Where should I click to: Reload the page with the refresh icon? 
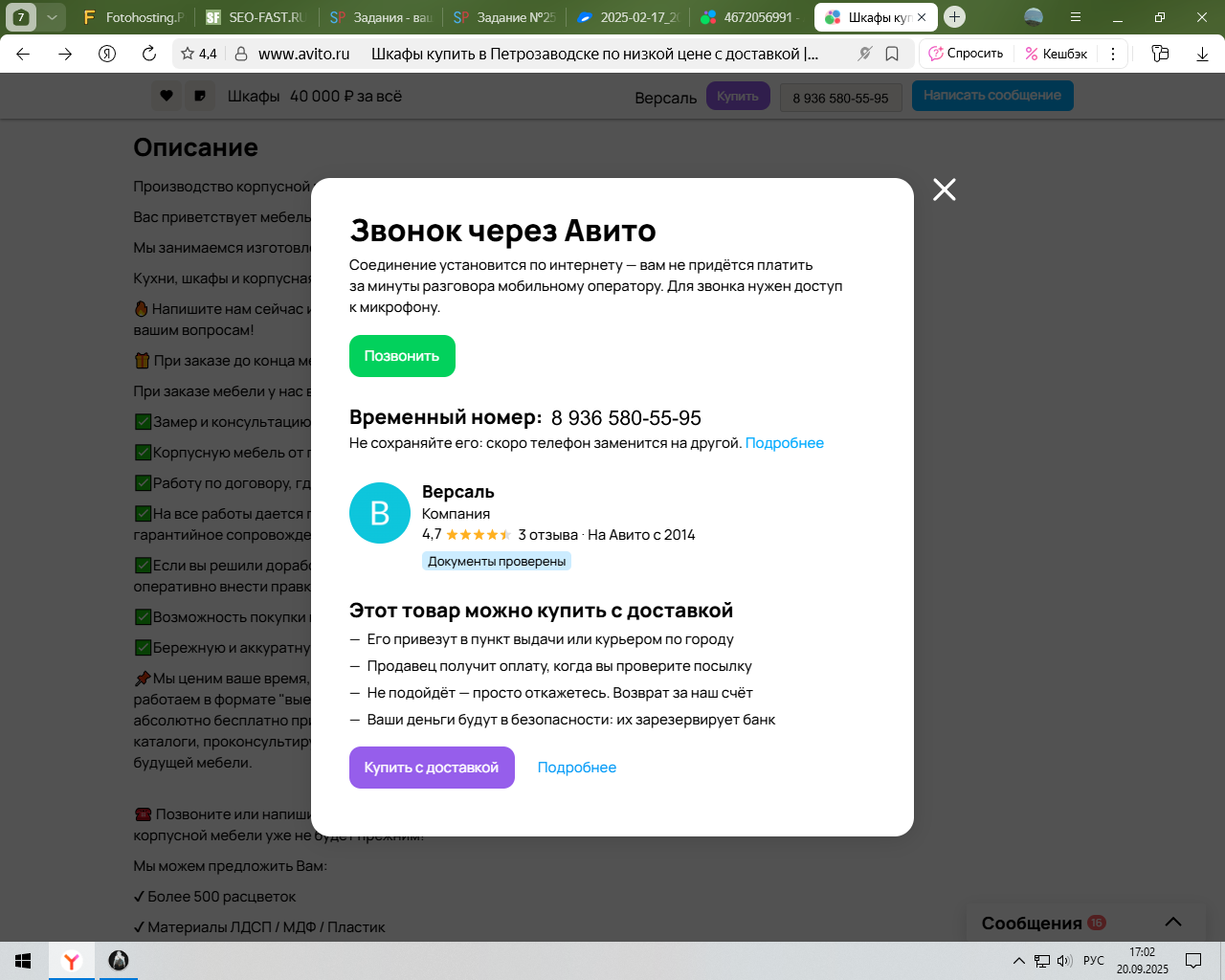[149, 54]
